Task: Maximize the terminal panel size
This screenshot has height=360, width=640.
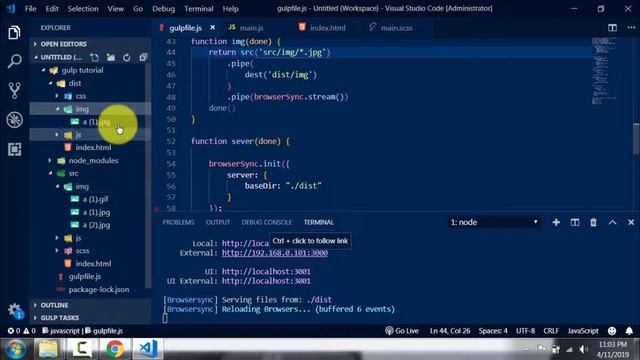Action: pos(612,222)
